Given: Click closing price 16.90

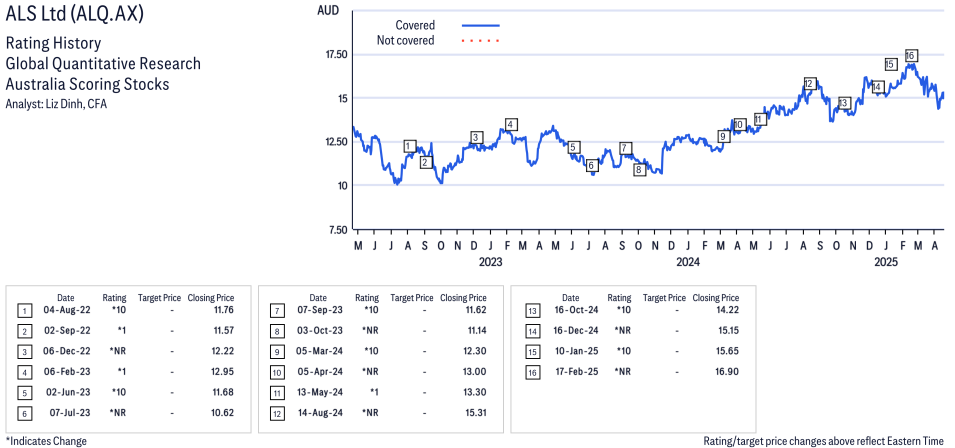Looking at the screenshot, I should click(728, 373).
